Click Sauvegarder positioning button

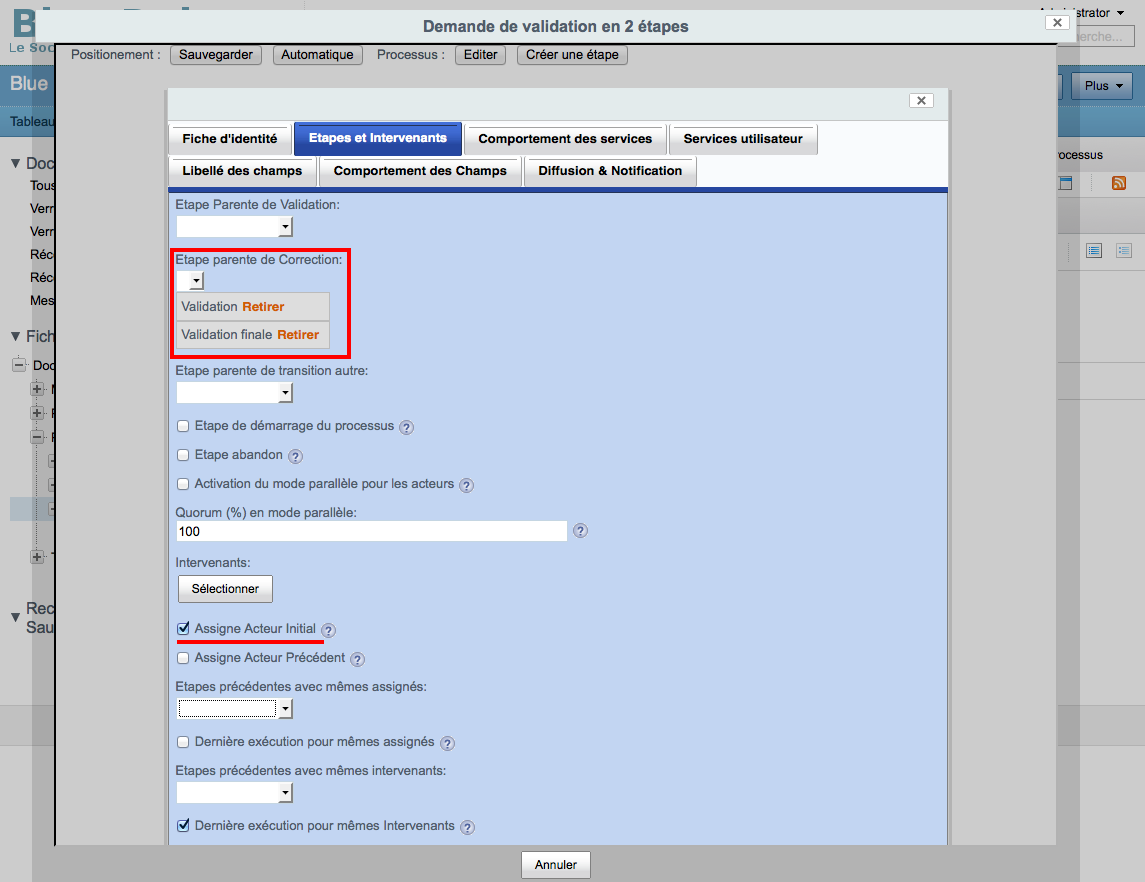tap(215, 55)
